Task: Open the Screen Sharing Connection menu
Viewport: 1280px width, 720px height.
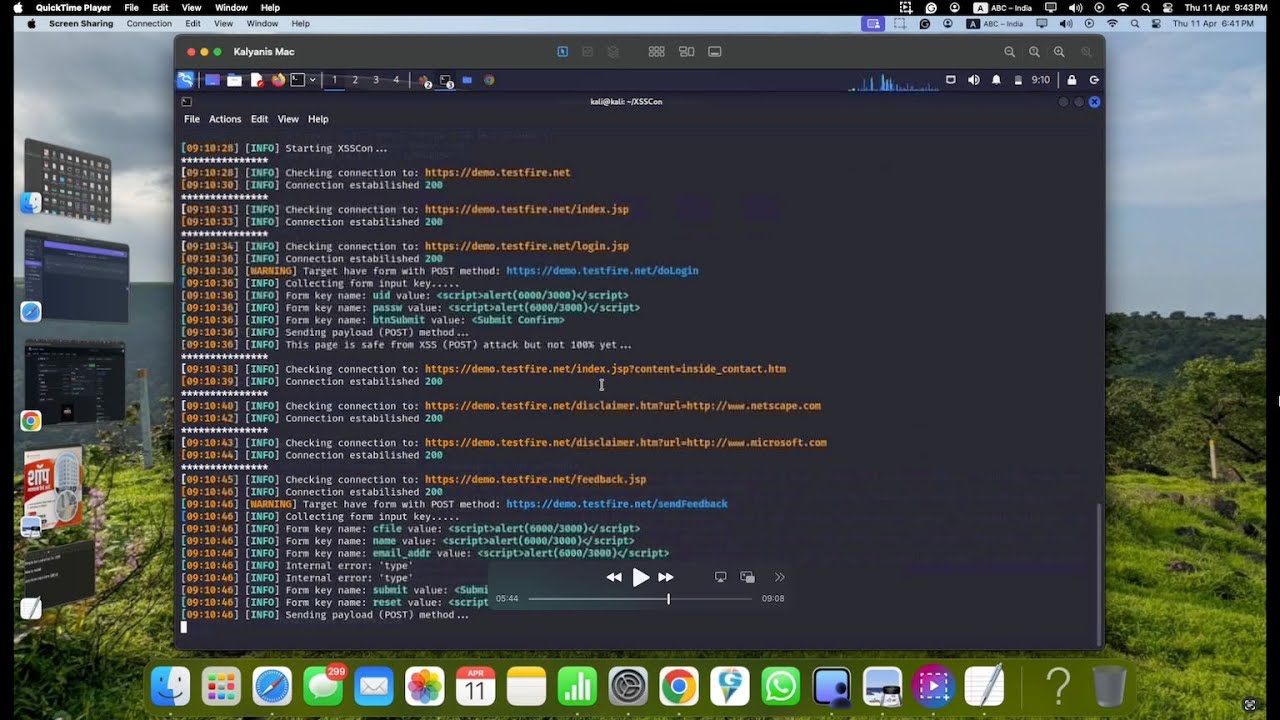Action: tap(149, 23)
